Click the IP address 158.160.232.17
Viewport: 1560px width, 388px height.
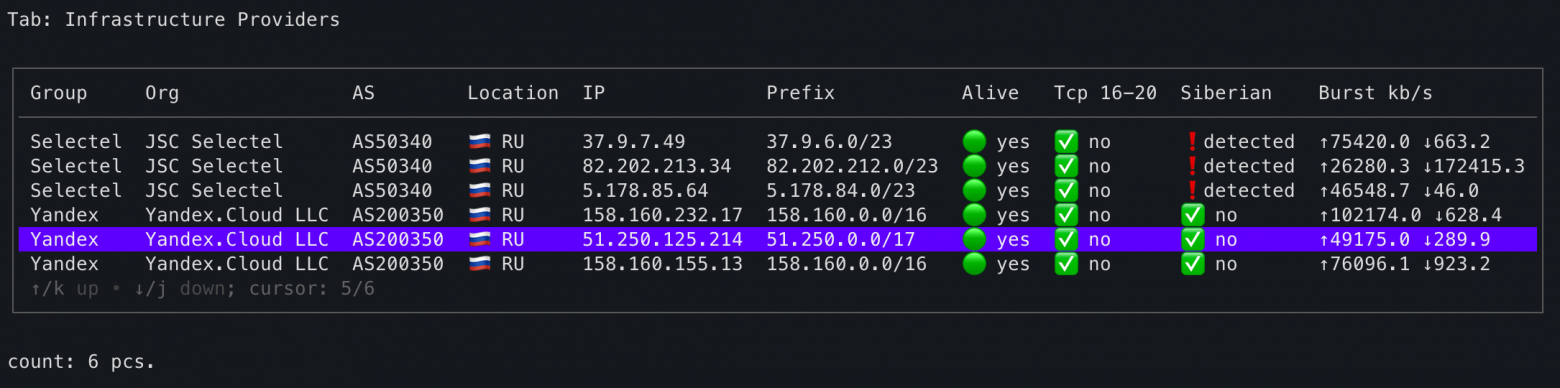(663, 215)
